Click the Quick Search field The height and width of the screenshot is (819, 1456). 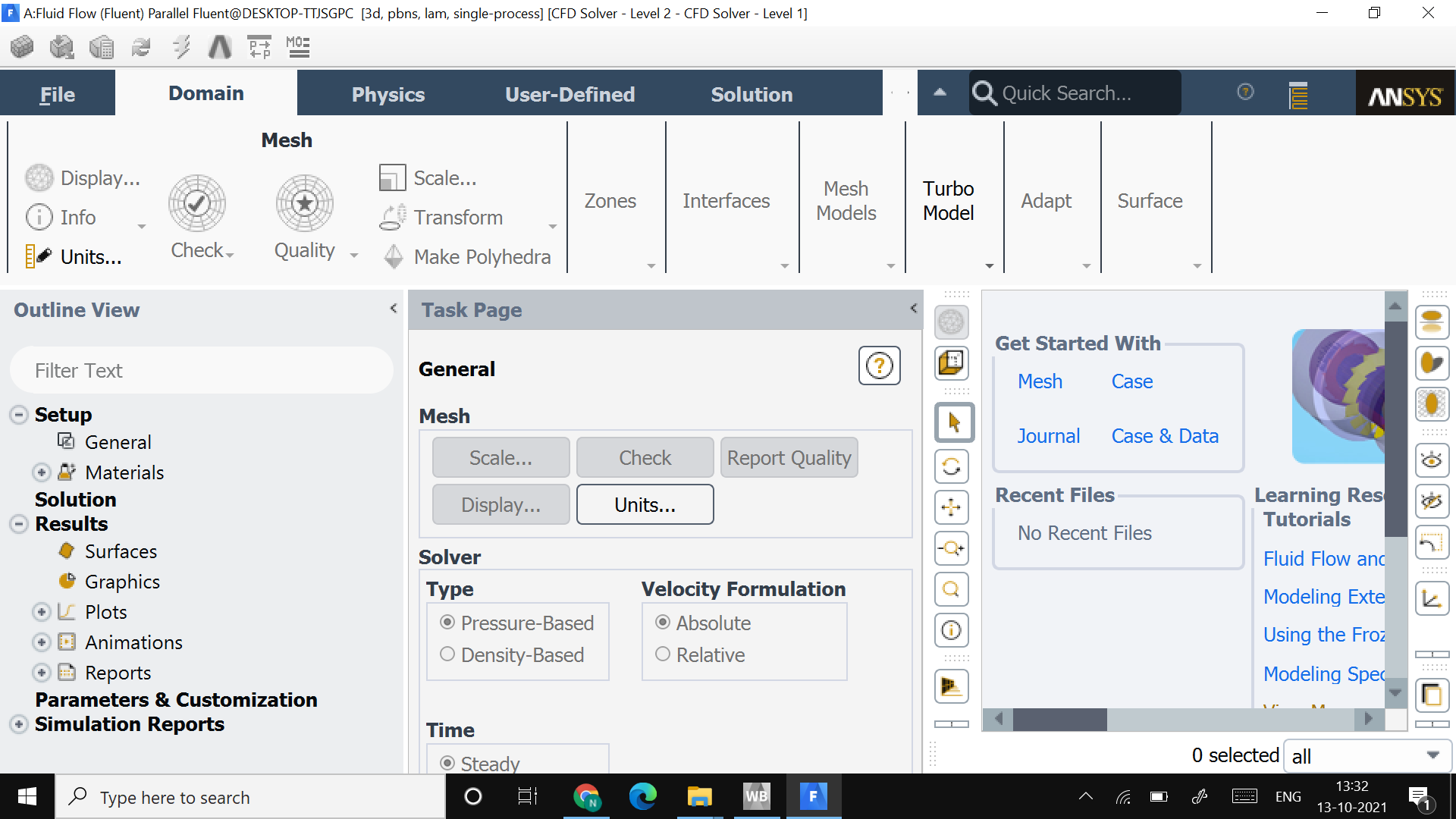click(1075, 93)
